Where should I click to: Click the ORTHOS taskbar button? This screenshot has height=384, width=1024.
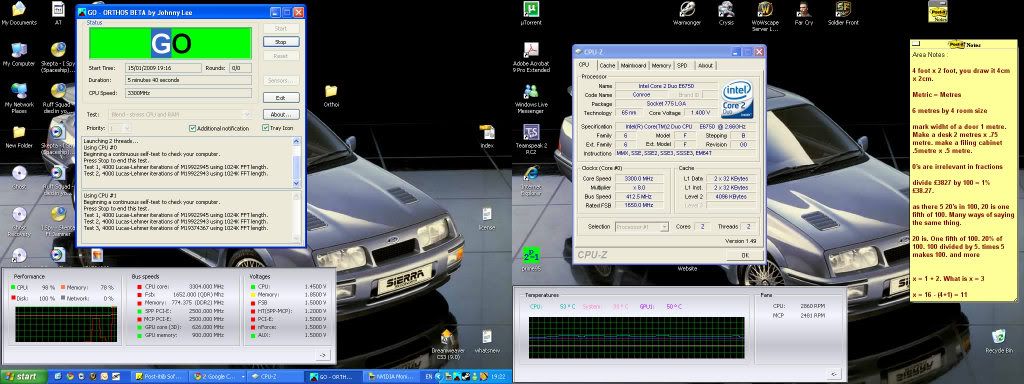334,377
